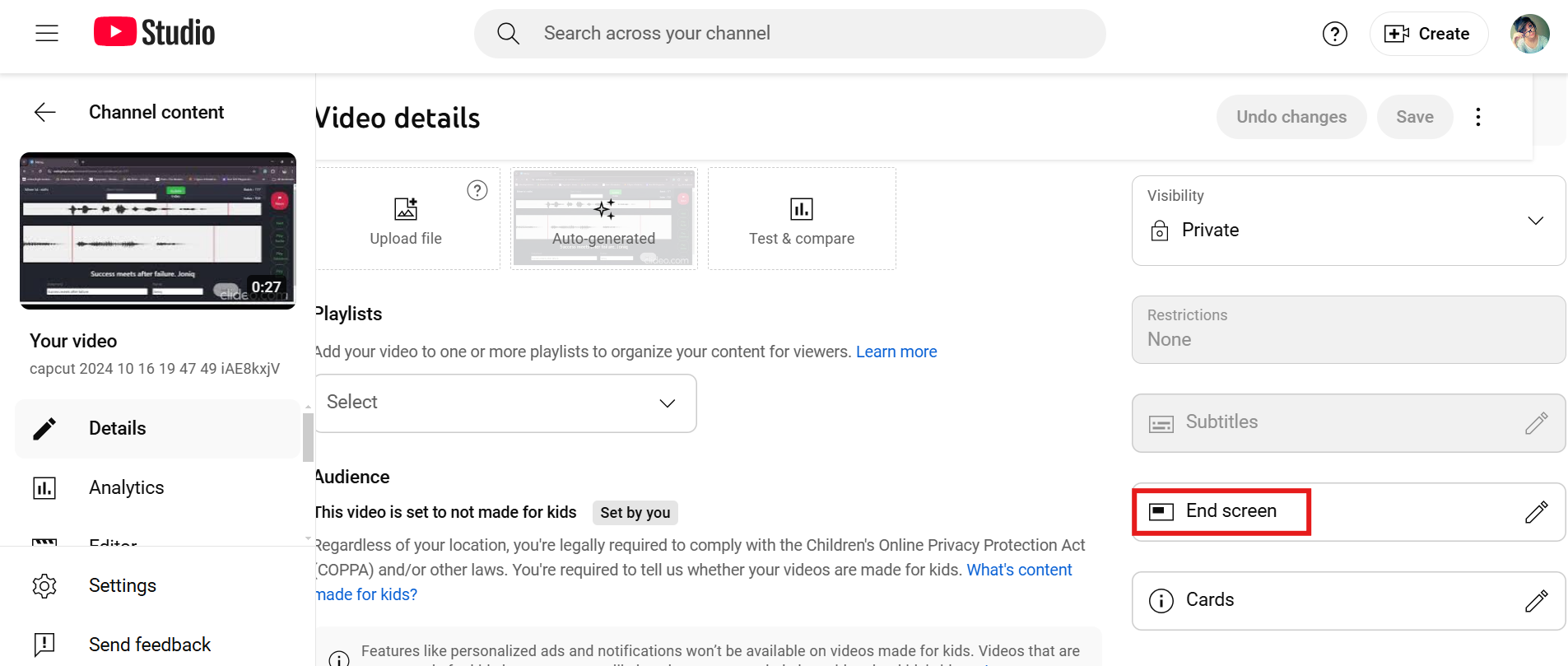Go back to Channel content arrow

45,112
